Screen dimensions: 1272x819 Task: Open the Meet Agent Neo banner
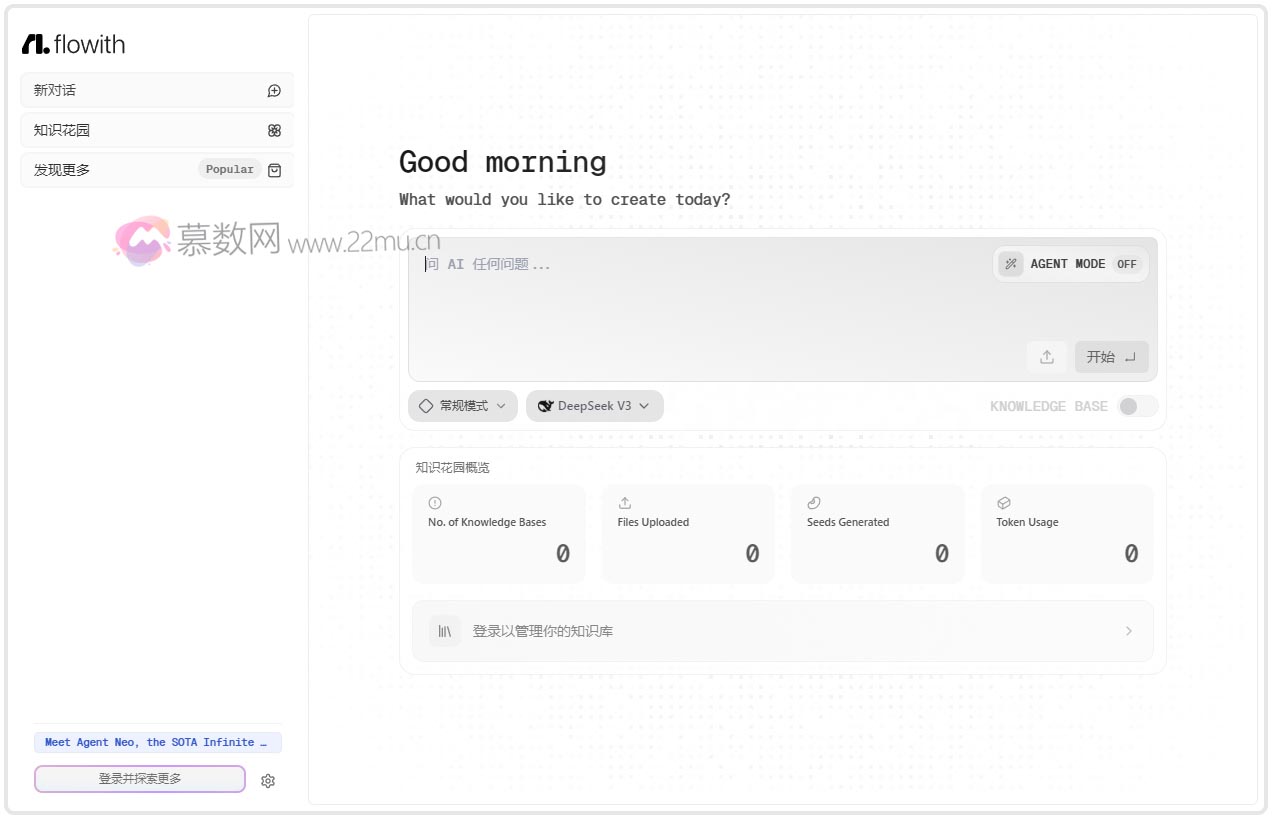click(x=157, y=743)
